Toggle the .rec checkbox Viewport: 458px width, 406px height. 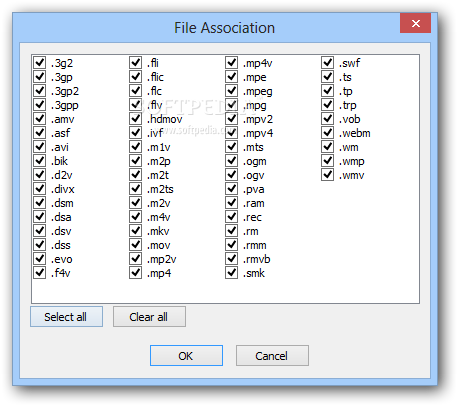[x=232, y=217]
